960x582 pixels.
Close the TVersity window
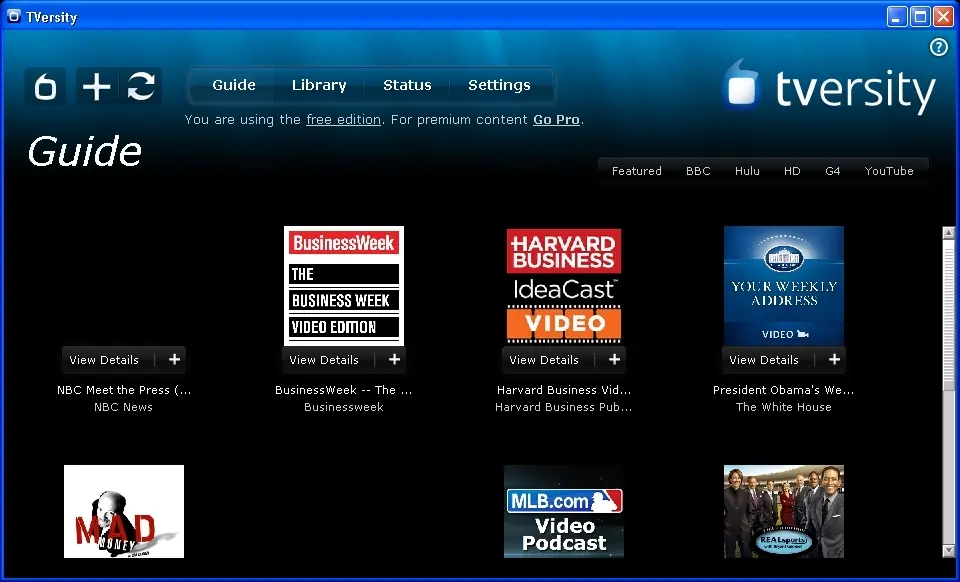(943, 17)
